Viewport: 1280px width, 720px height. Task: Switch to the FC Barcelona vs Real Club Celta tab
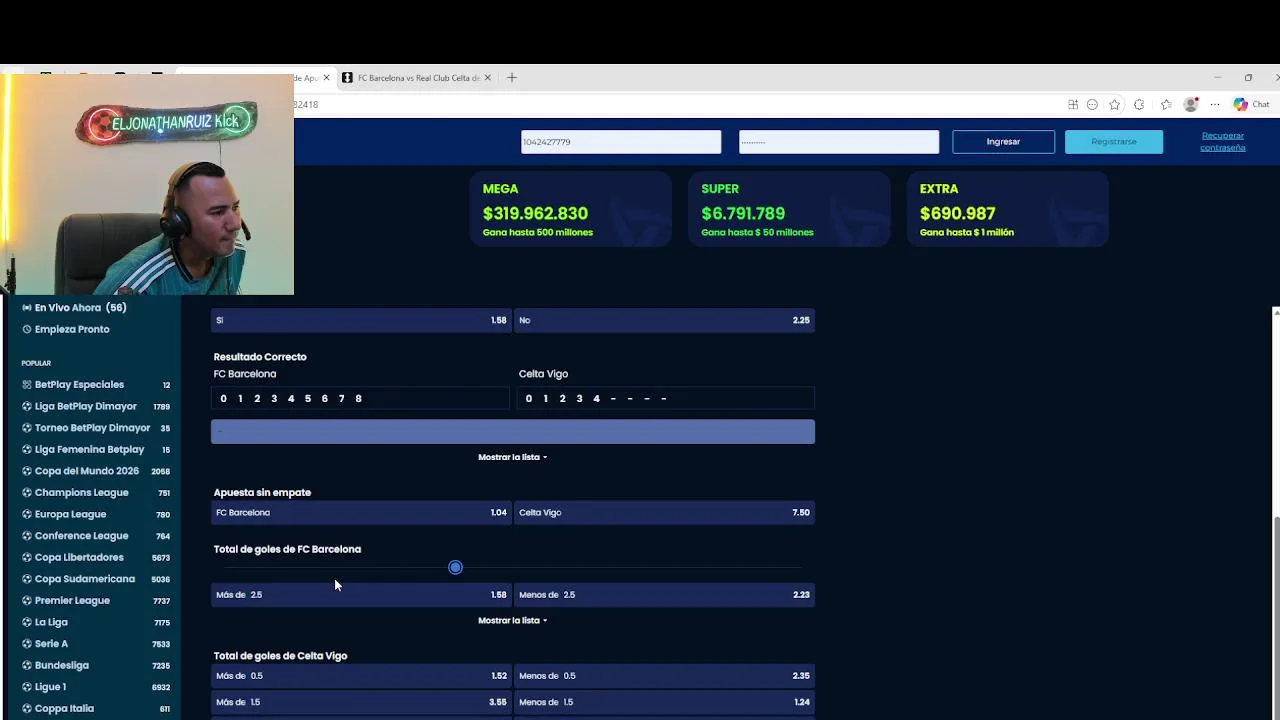click(x=417, y=78)
